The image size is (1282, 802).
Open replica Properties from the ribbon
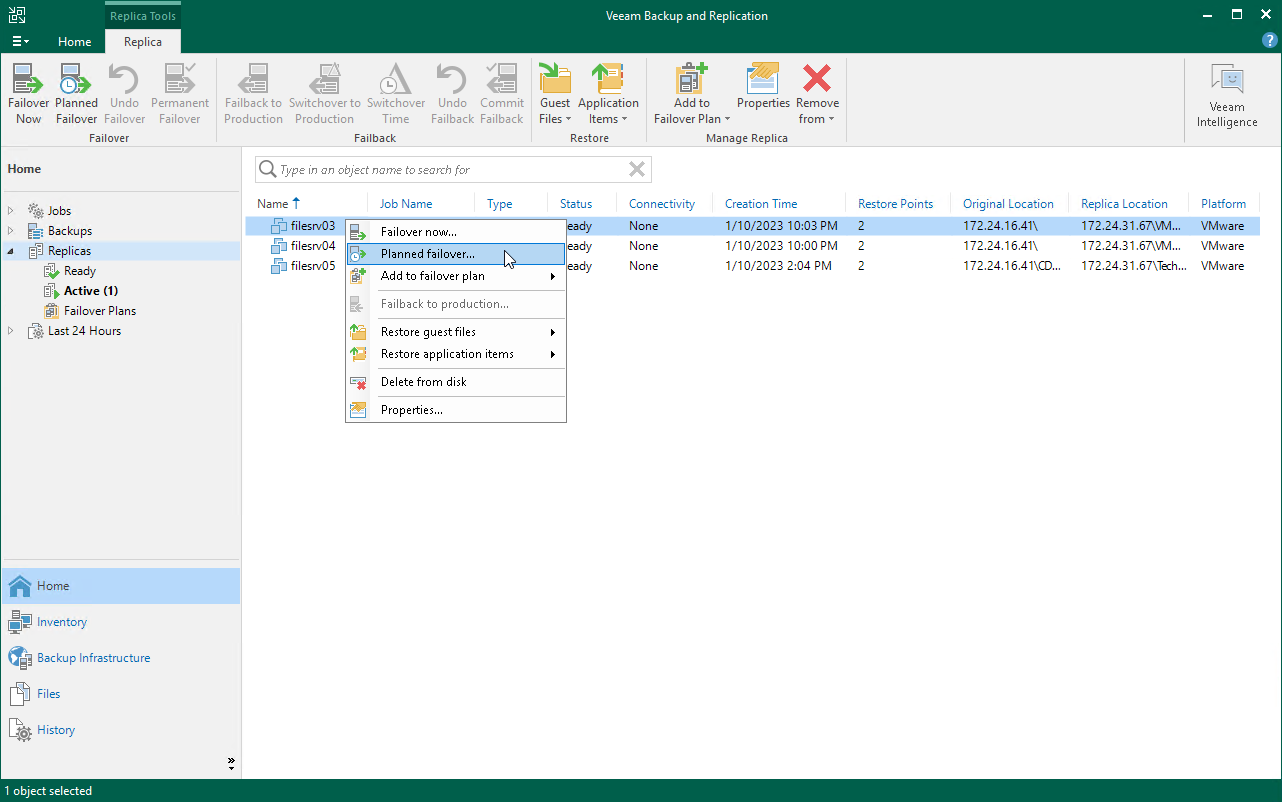pyautogui.click(x=763, y=86)
